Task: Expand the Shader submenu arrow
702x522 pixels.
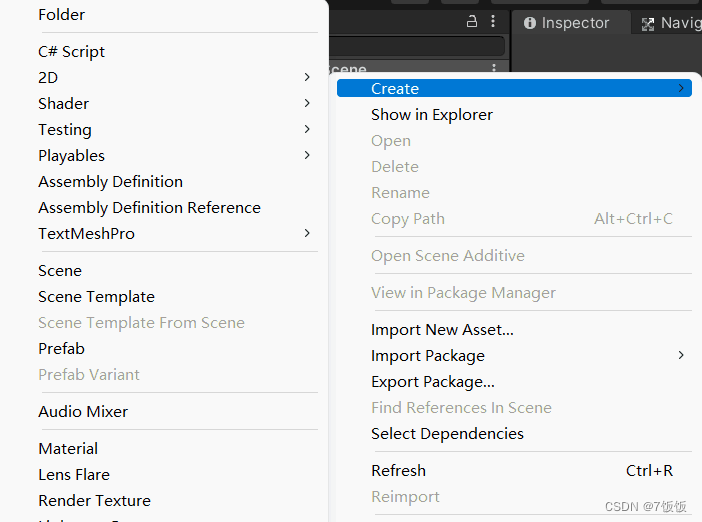Action: point(307,103)
